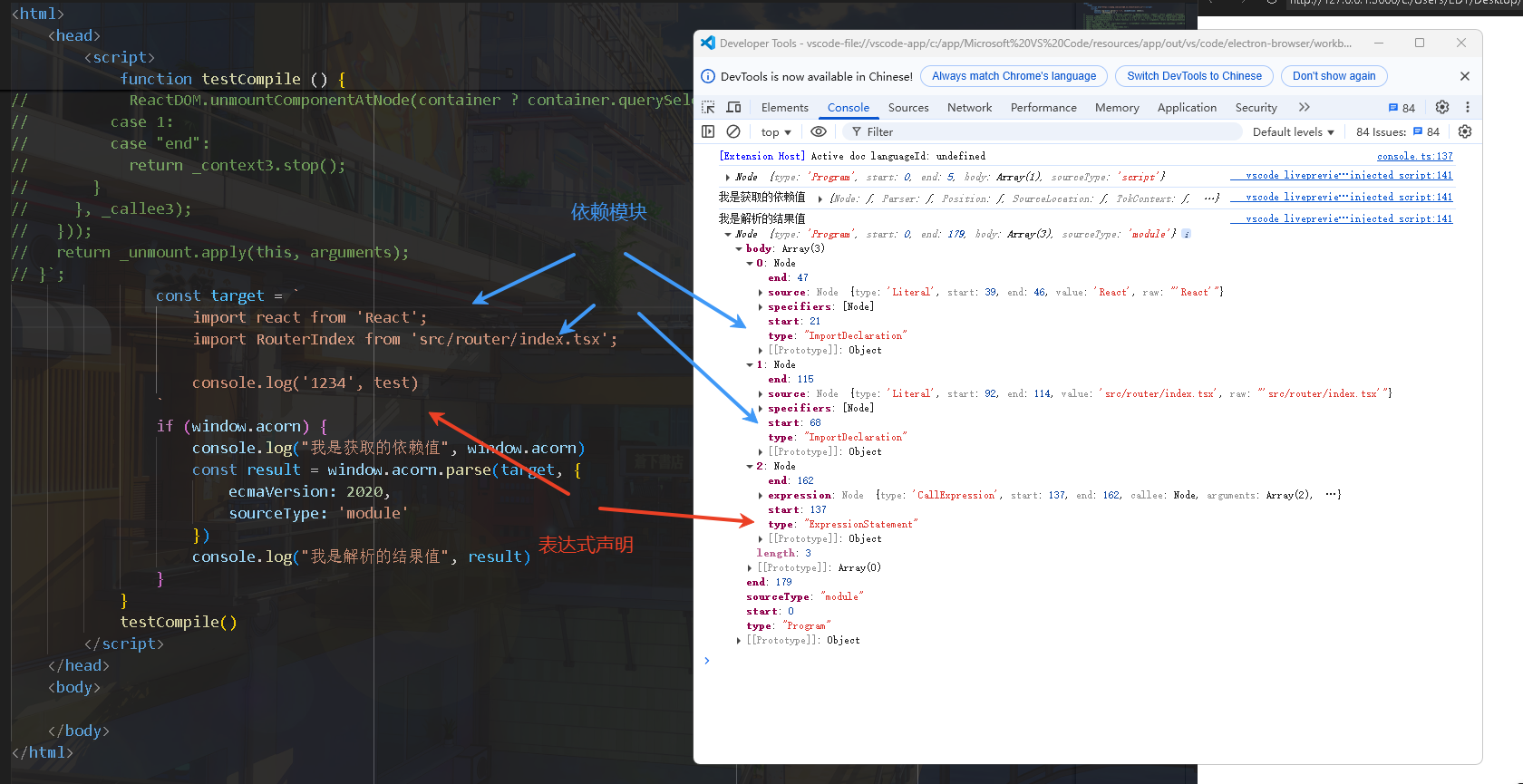The width and height of the screenshot is (1523, 784).
Task: Click the testCompile() call line in the editor
Action: [x=179, y=622]
